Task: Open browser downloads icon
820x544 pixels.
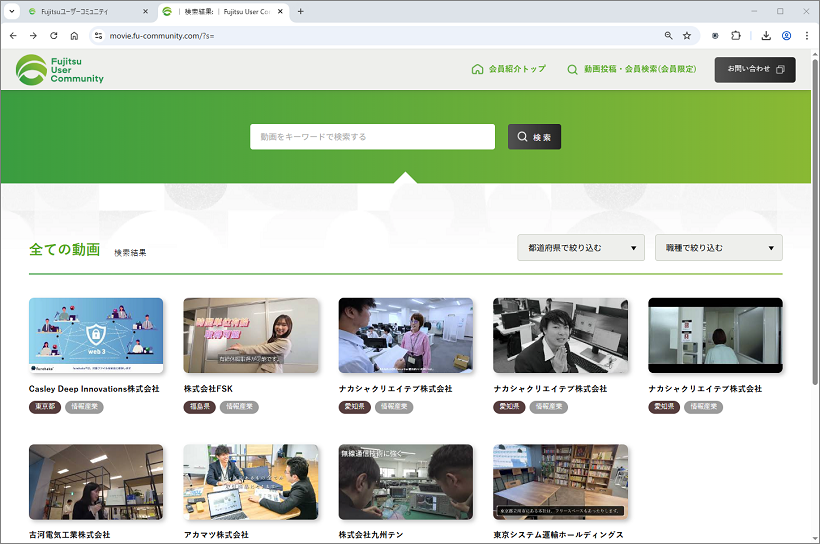Action: (766, 36)
